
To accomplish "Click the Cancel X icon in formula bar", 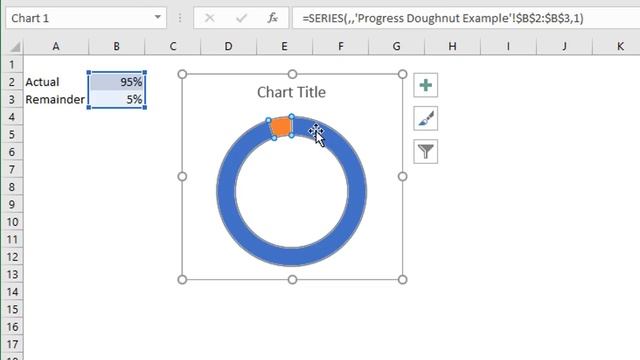I will tap(209, 18).
